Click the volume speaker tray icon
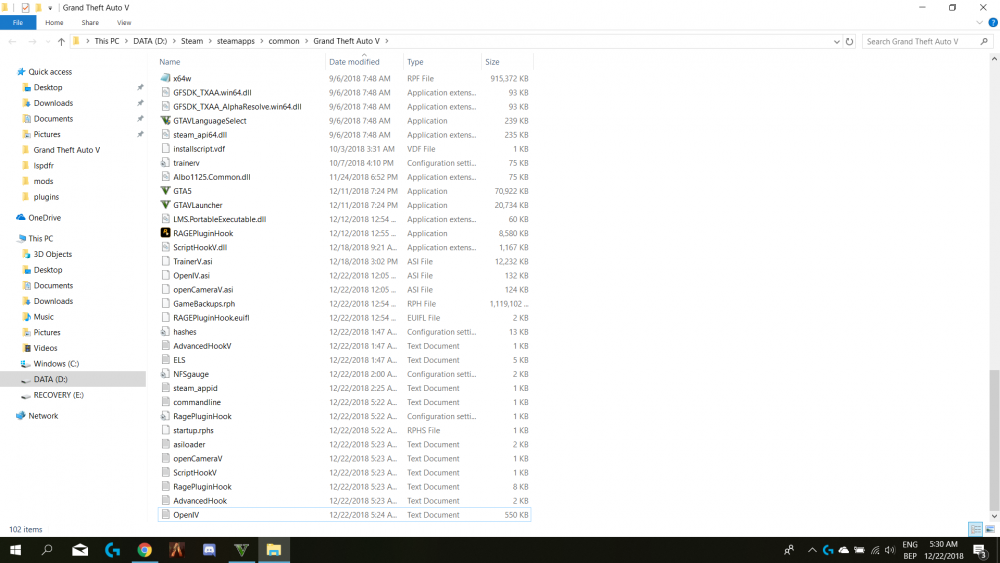The image size is (1000, 563). pyautogui.click(x=890, y=550)
